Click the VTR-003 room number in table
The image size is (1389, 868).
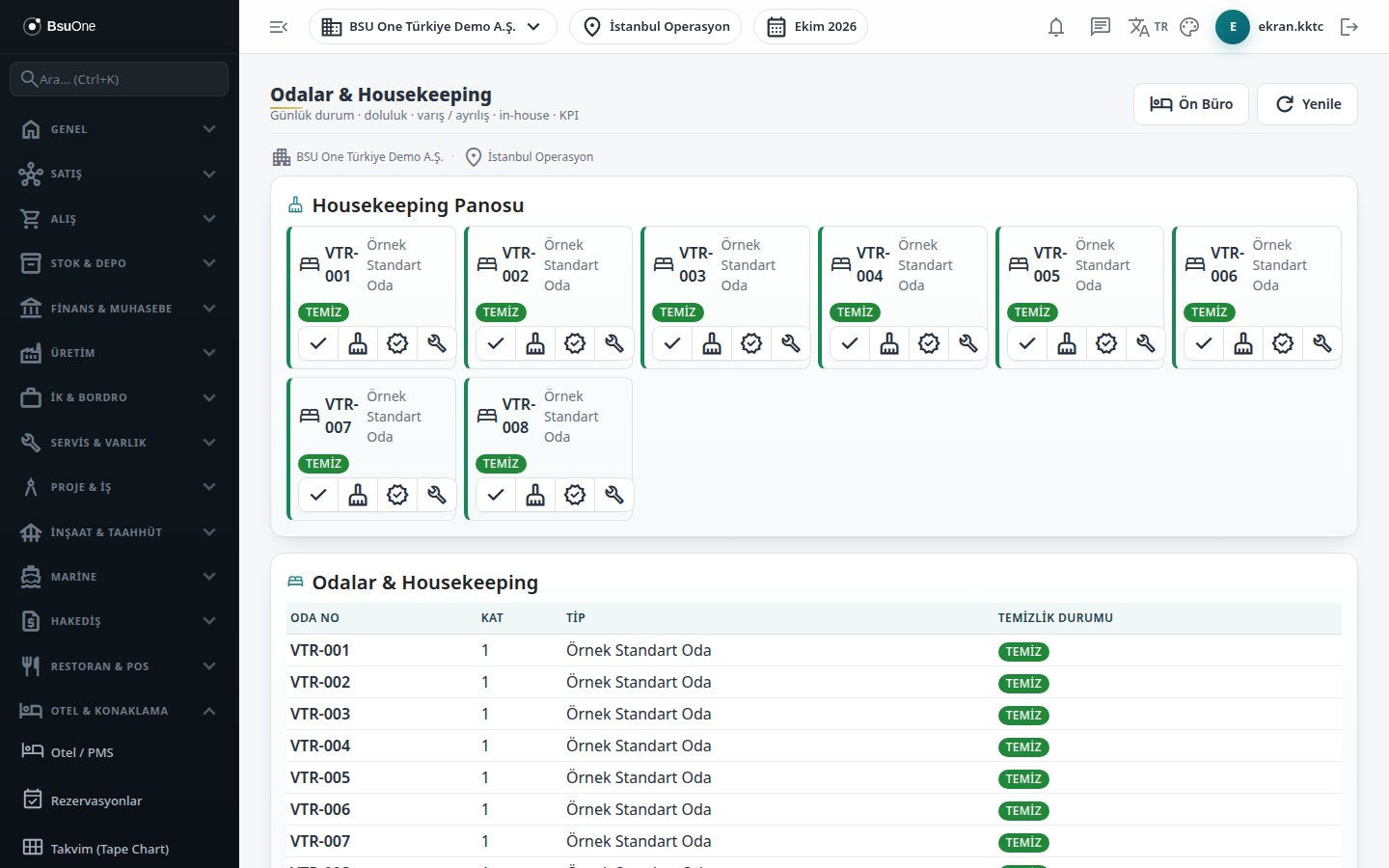coord(320,714)
